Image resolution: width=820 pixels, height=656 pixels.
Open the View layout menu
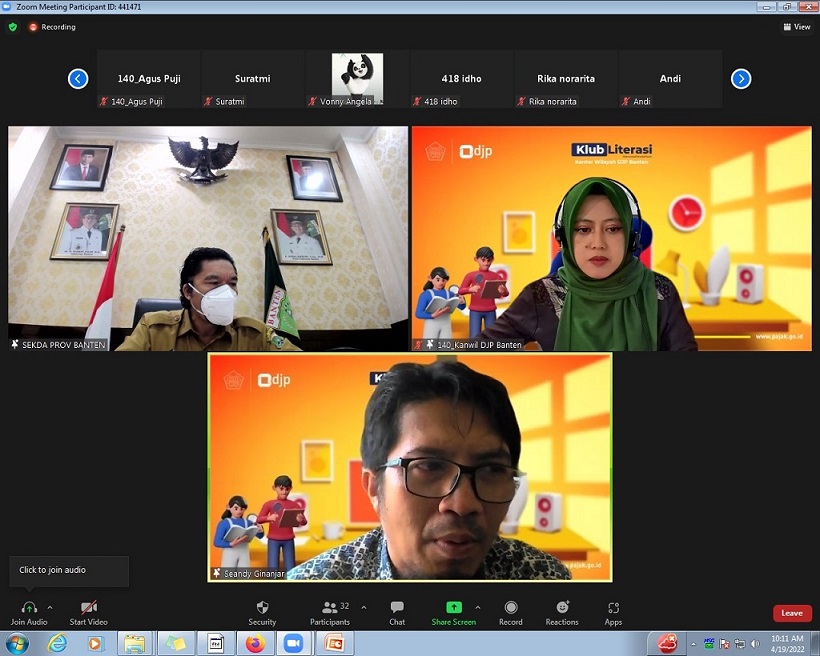pyautogui.click(x=797, y=27)
